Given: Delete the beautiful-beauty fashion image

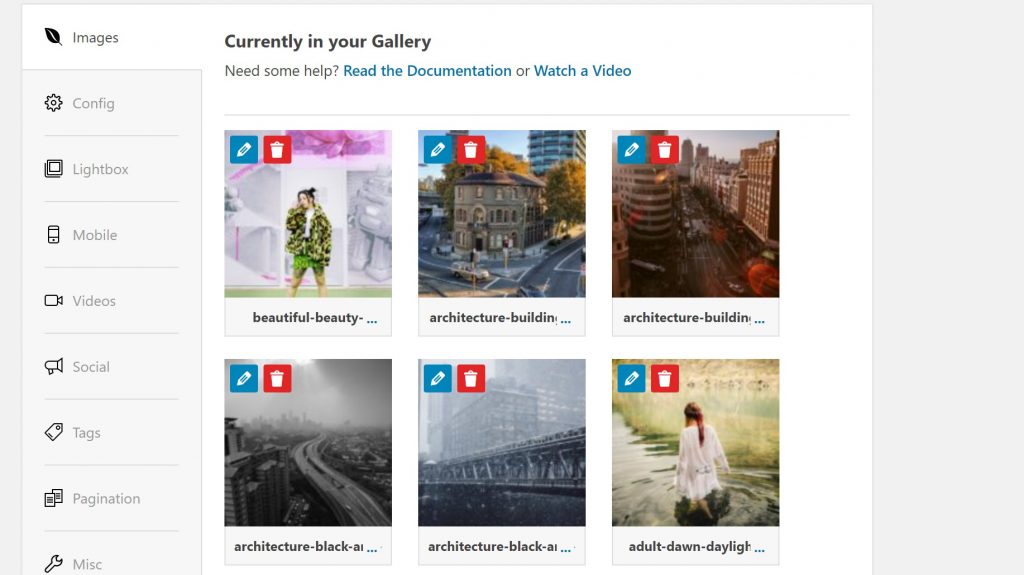Looking at the screenshot, I should tap(277, 150).
